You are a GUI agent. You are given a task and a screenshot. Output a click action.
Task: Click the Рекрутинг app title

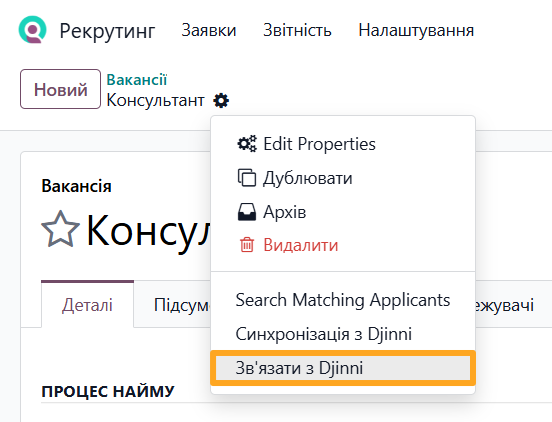click(107, 31)
